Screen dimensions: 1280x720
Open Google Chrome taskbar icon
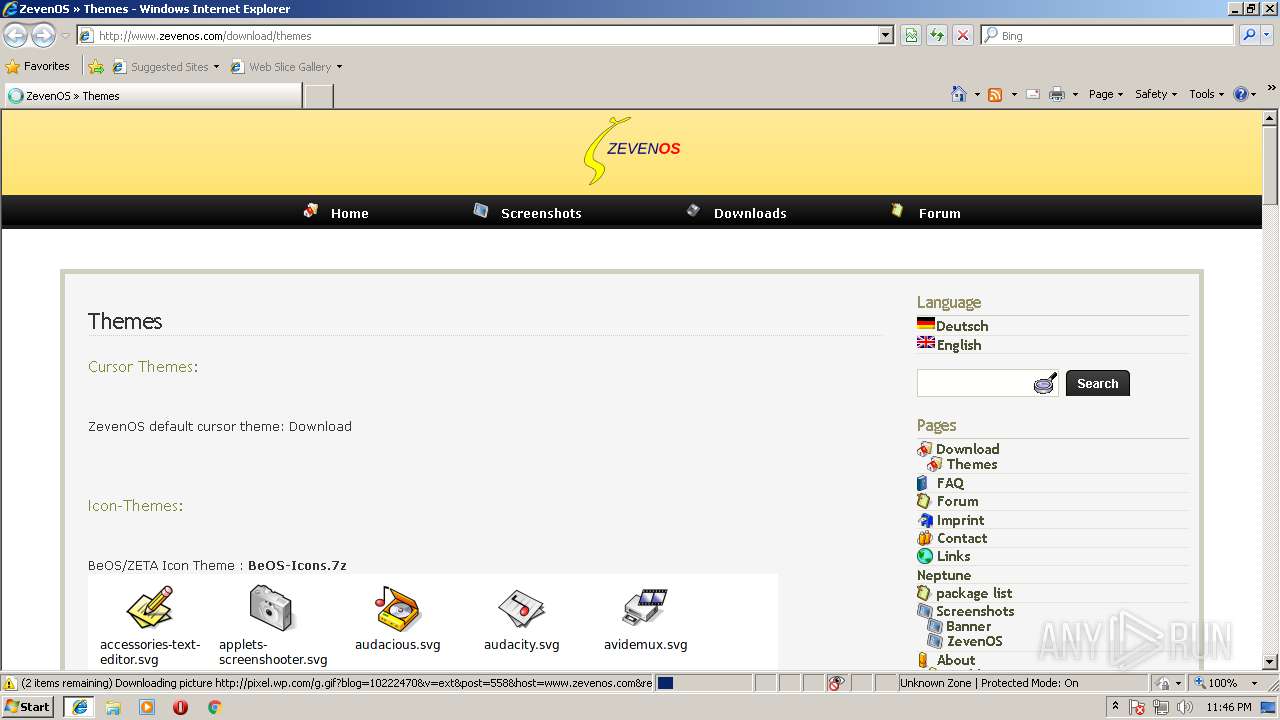click(x=214, y=707)
